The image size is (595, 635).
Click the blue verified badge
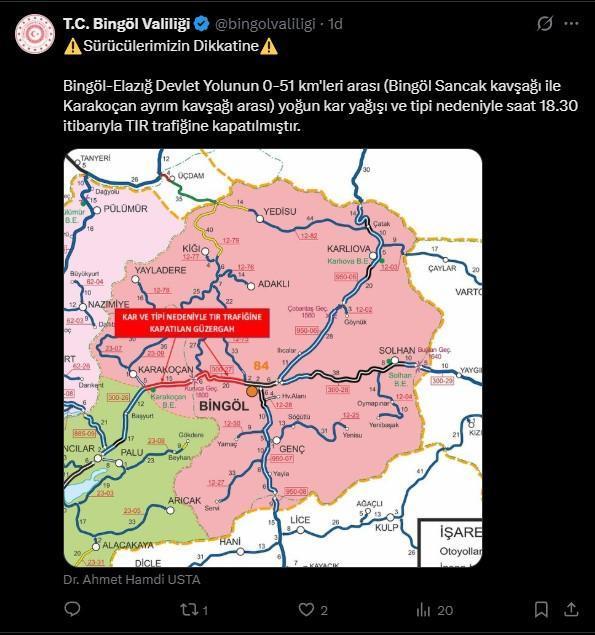[202, 24]
